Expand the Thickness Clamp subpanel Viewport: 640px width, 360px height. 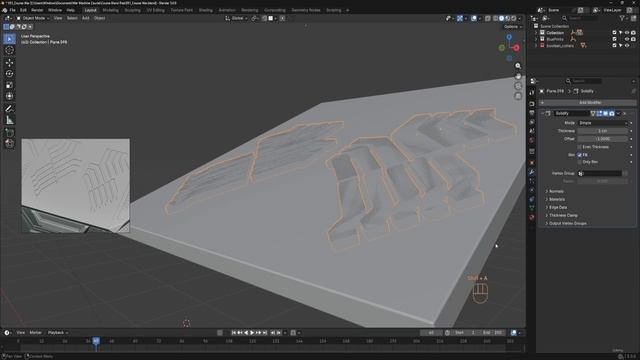tap(563, 216)
